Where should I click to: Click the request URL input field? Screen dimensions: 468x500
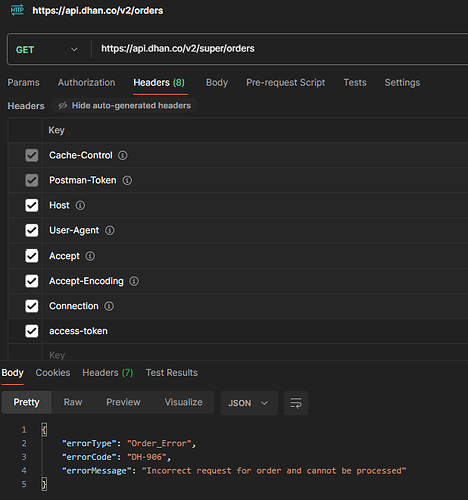point(280,49)
